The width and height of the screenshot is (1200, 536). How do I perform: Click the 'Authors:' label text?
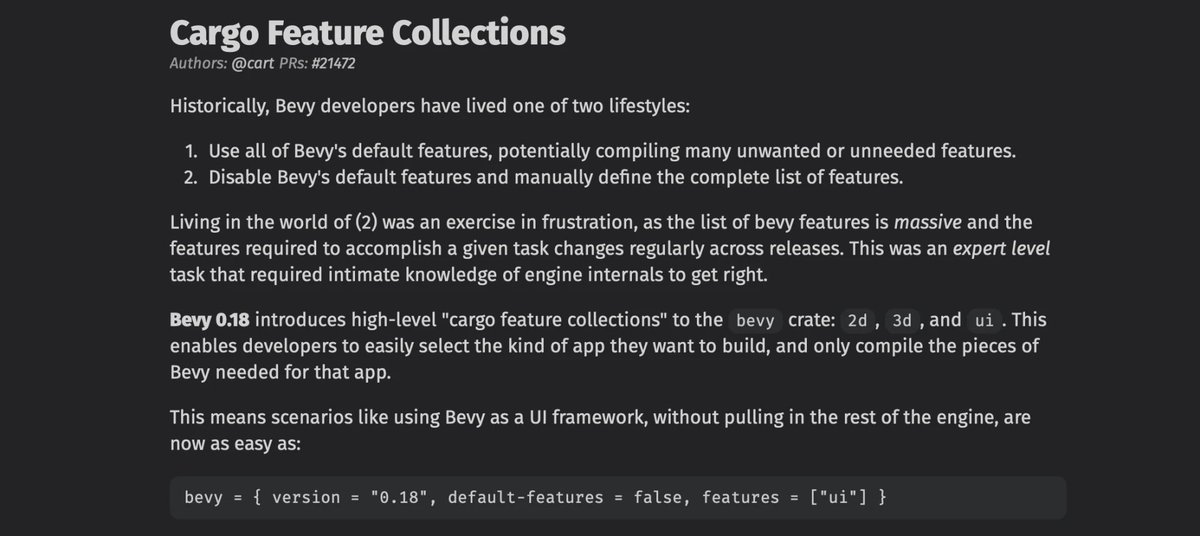(198, 64)
